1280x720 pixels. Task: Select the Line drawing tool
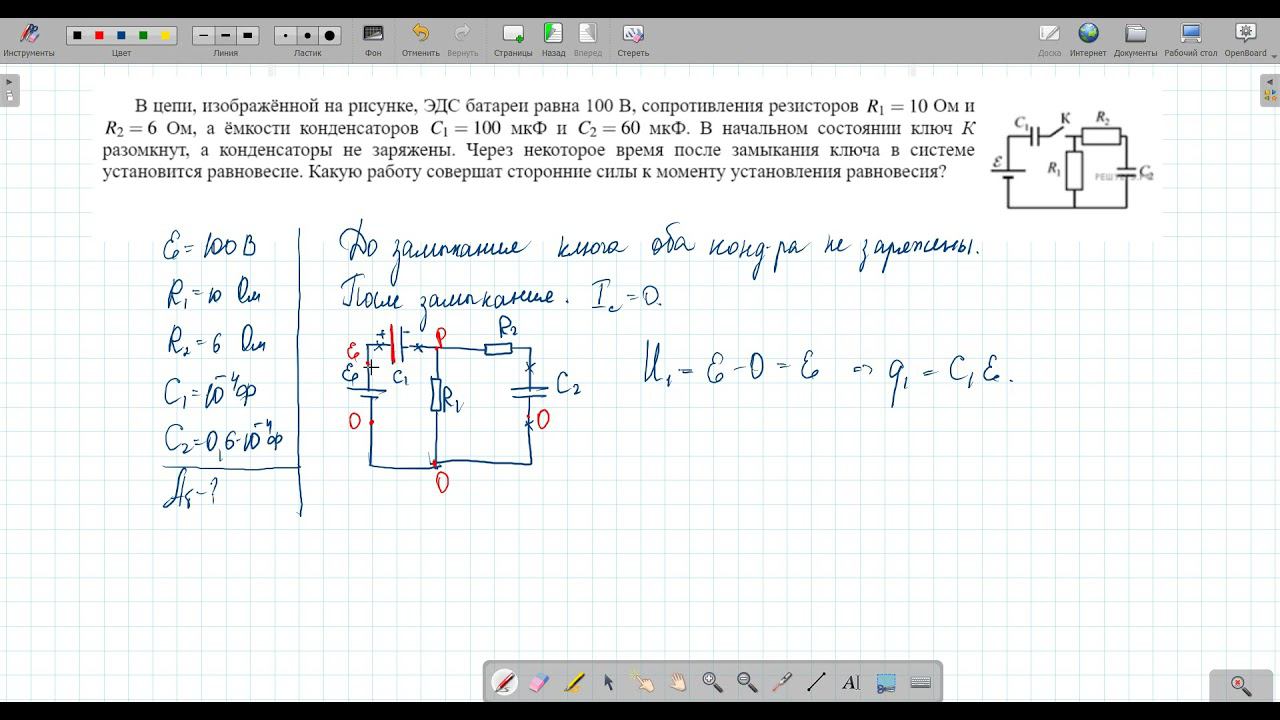(x=816, y=682)
